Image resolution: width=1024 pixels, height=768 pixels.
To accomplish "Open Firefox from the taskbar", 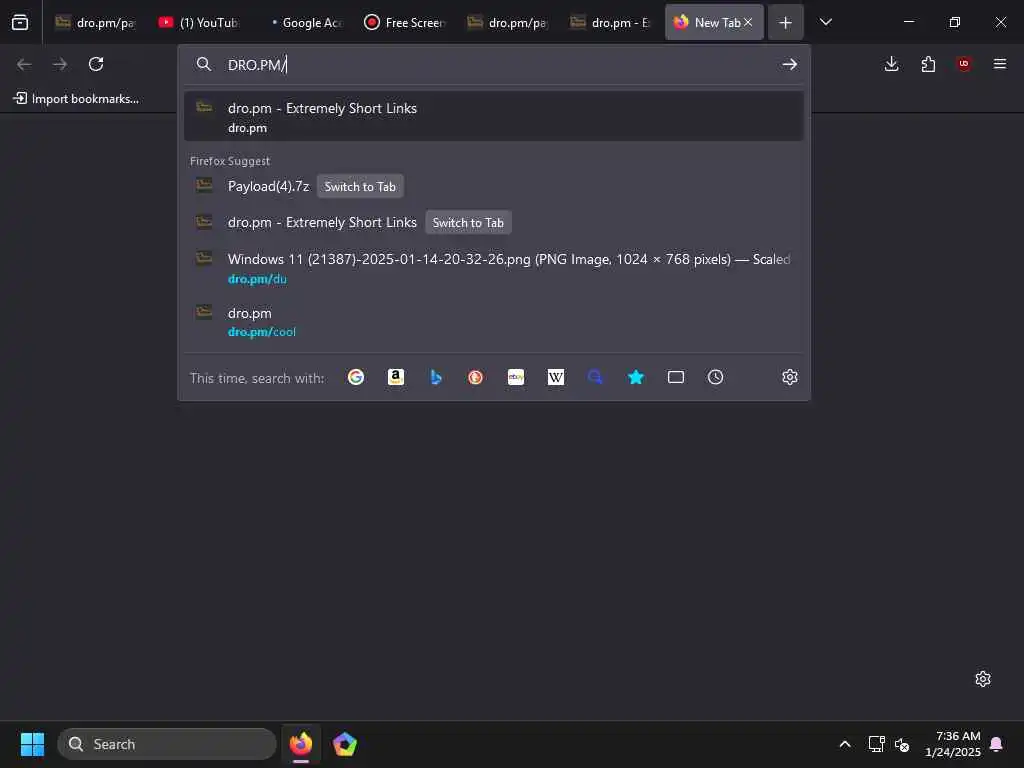I will coord(301,744).
